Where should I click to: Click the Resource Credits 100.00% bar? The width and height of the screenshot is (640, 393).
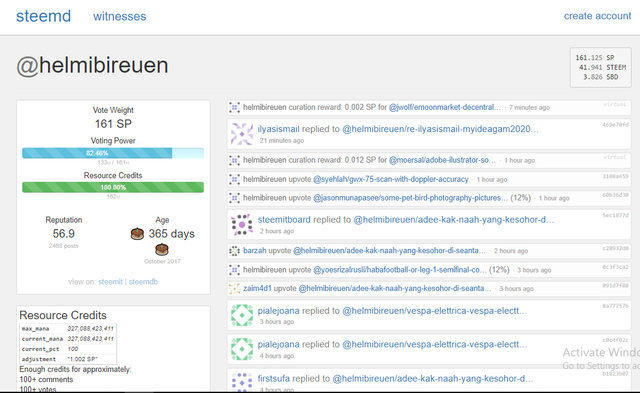tap(113, 187)
